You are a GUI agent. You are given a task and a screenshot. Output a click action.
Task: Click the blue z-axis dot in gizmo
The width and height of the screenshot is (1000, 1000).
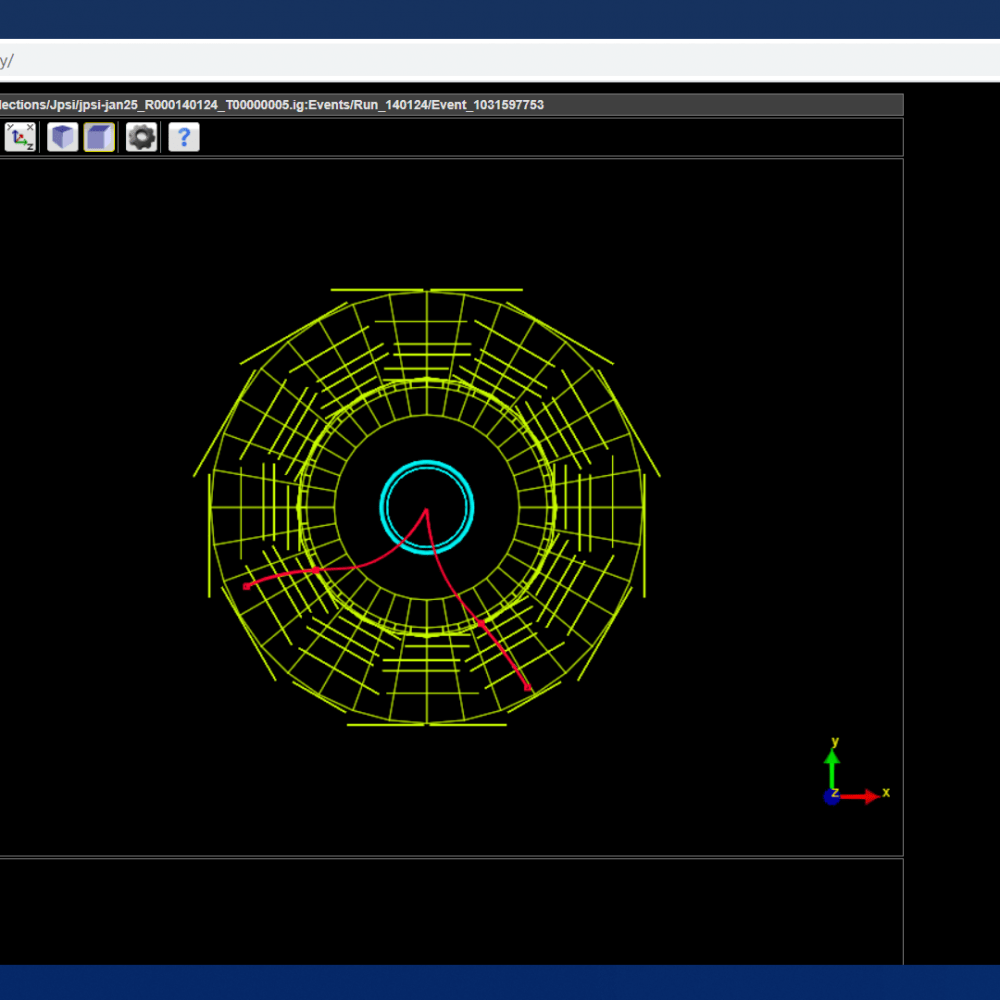[831, 797]
